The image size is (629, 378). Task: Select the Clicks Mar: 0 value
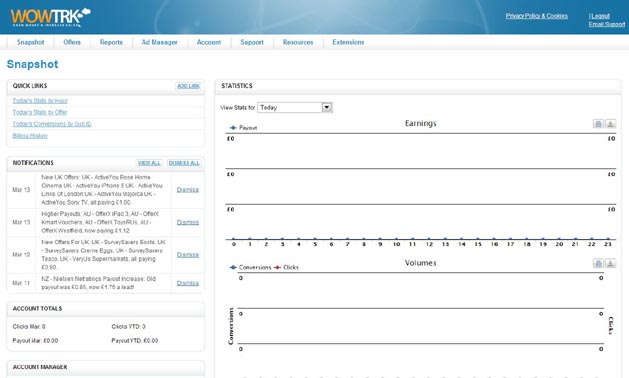tap(29, 327)
